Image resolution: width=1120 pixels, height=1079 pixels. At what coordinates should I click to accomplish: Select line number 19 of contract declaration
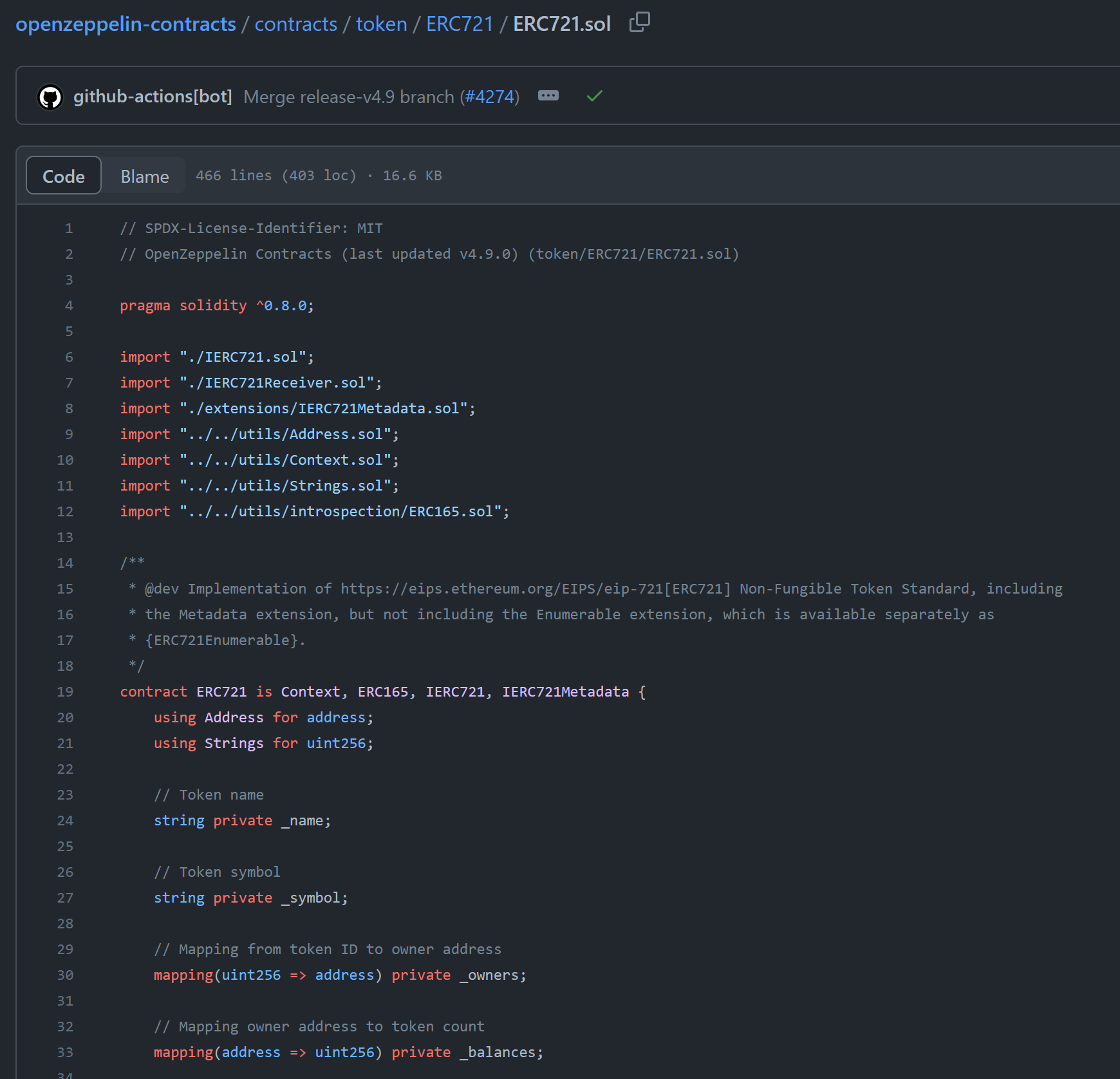(x=65, y=691)
